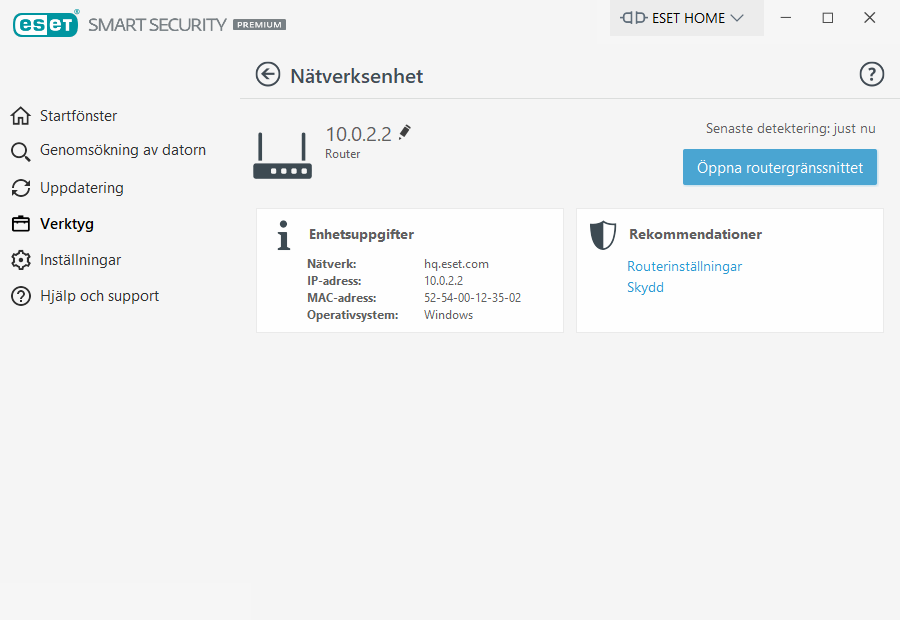
Task: Open the Skydd recommendation link
Action: 645,288
